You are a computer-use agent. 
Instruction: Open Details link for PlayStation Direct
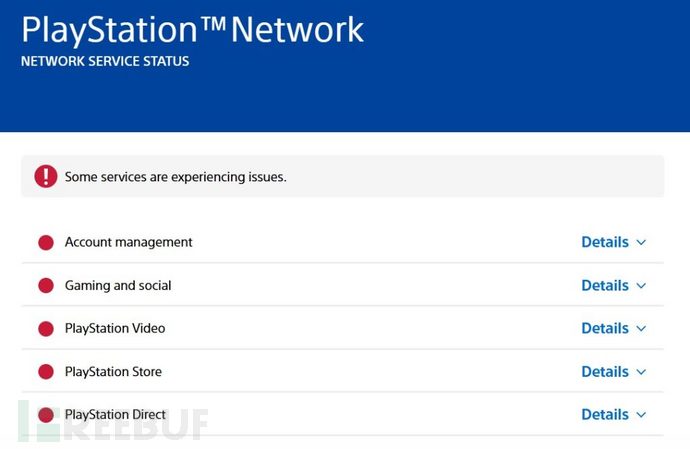pos(605,414)
